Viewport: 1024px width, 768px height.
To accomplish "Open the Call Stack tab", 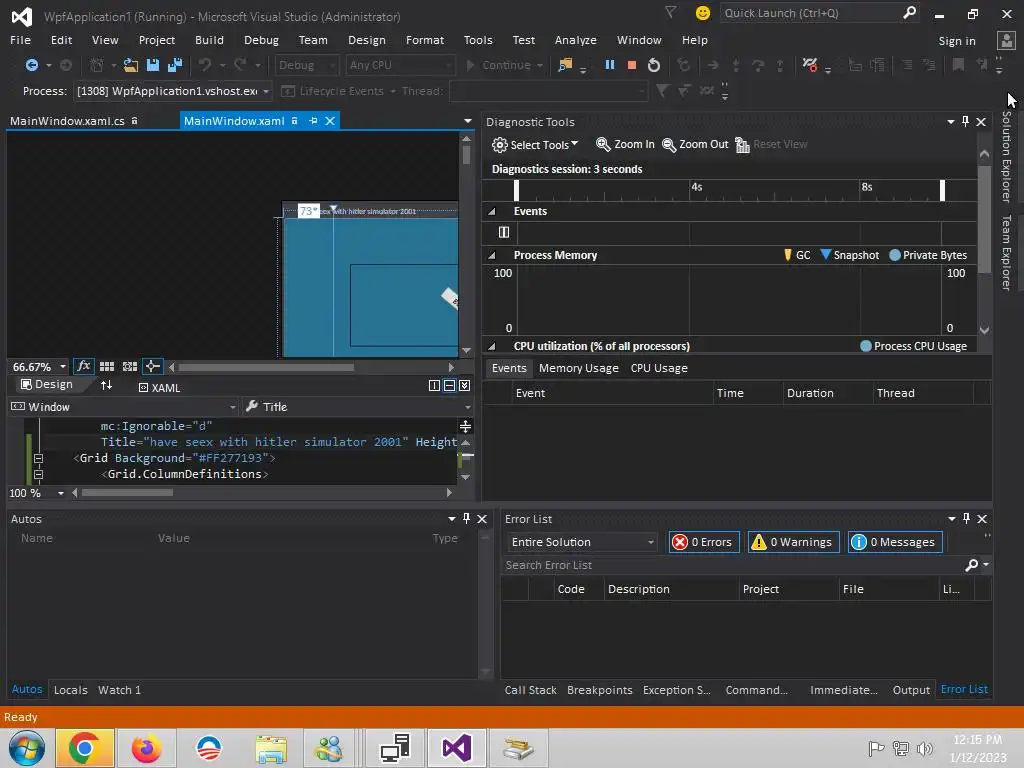I will coord(530,690).
